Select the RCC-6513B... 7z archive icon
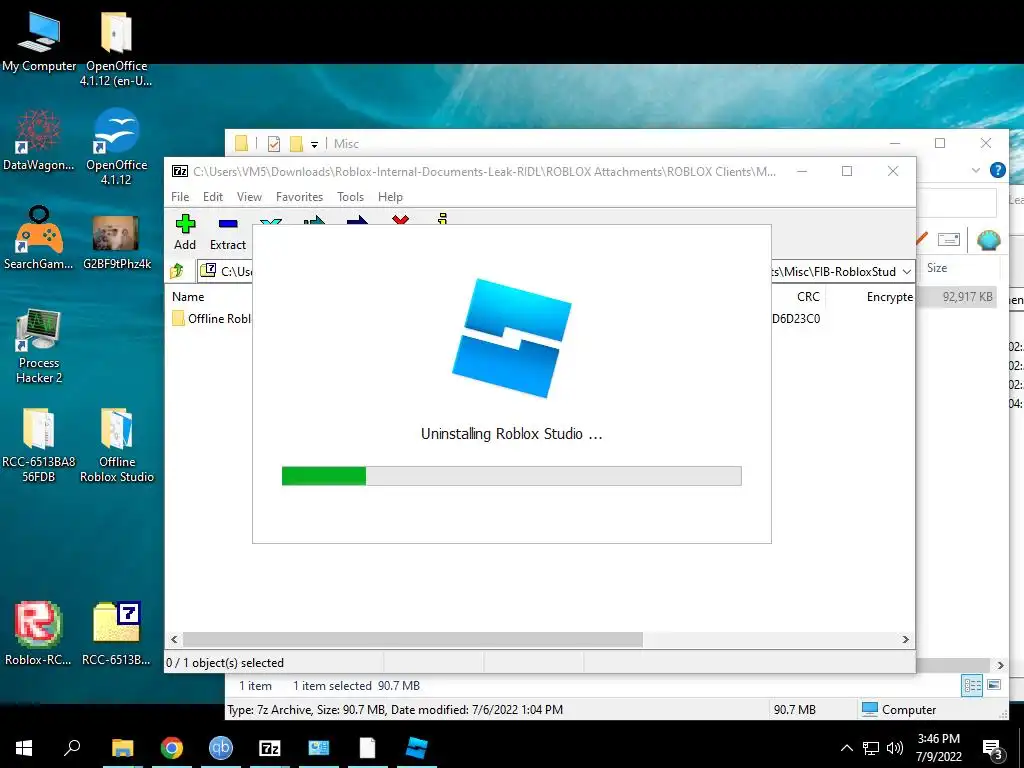Screen dimensions: 1024x768 (x=116, y=632)
